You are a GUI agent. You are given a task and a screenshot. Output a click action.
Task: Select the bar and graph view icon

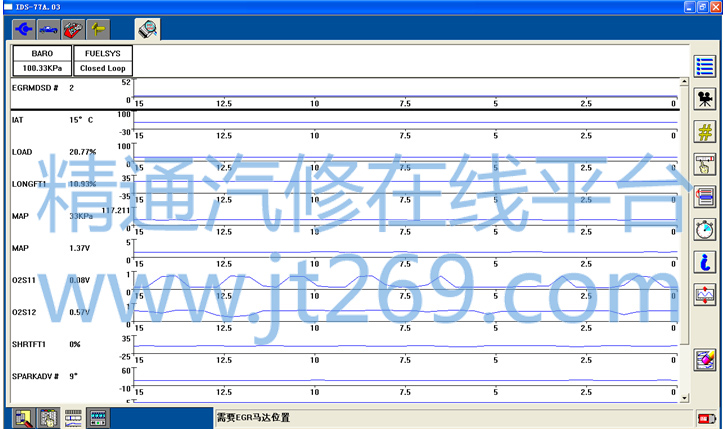(x=73, y=418)
